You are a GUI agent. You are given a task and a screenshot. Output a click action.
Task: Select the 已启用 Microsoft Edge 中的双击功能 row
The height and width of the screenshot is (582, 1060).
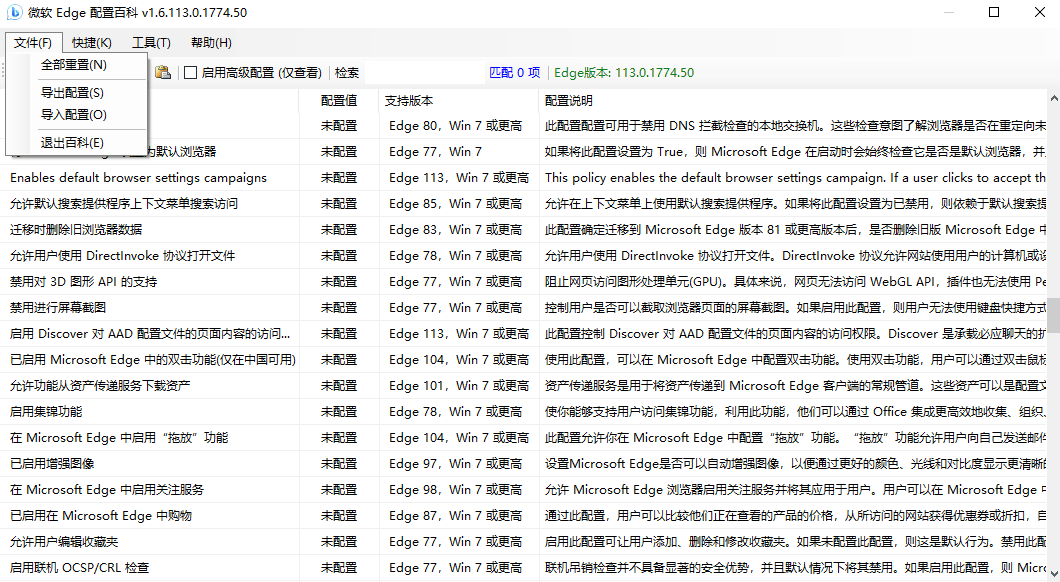524,360
